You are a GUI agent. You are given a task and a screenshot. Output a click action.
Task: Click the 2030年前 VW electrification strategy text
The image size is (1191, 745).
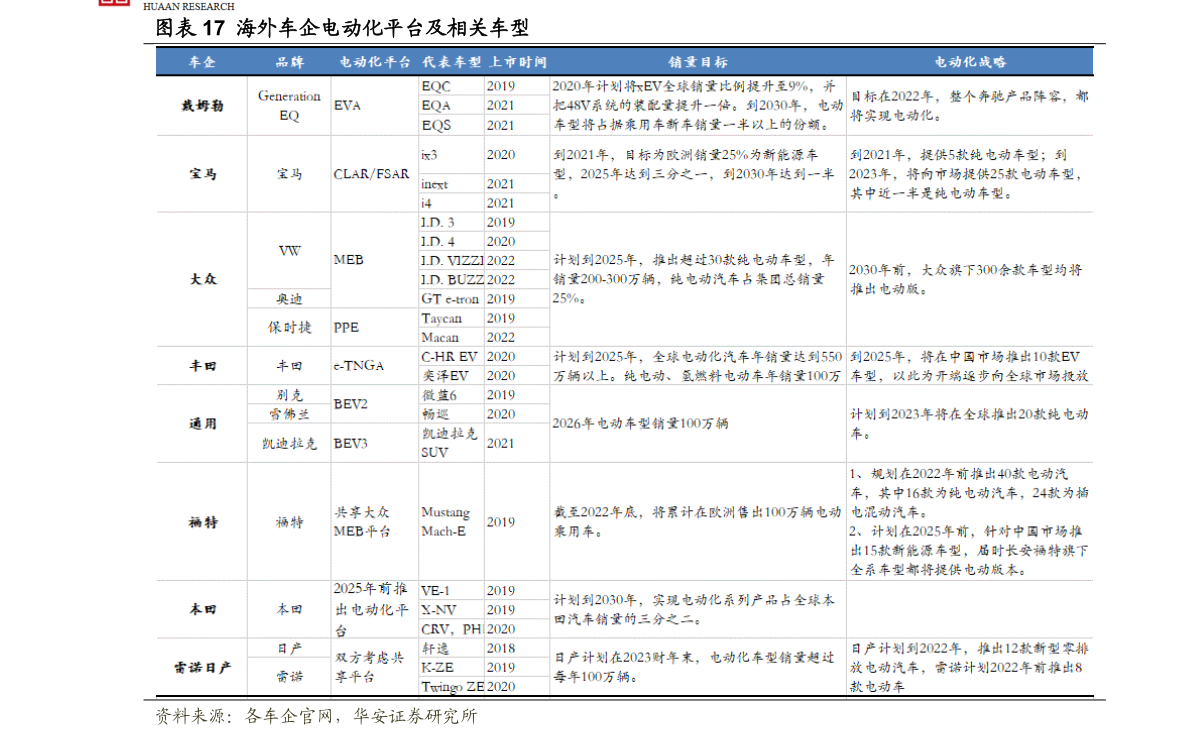pos(965,279)
